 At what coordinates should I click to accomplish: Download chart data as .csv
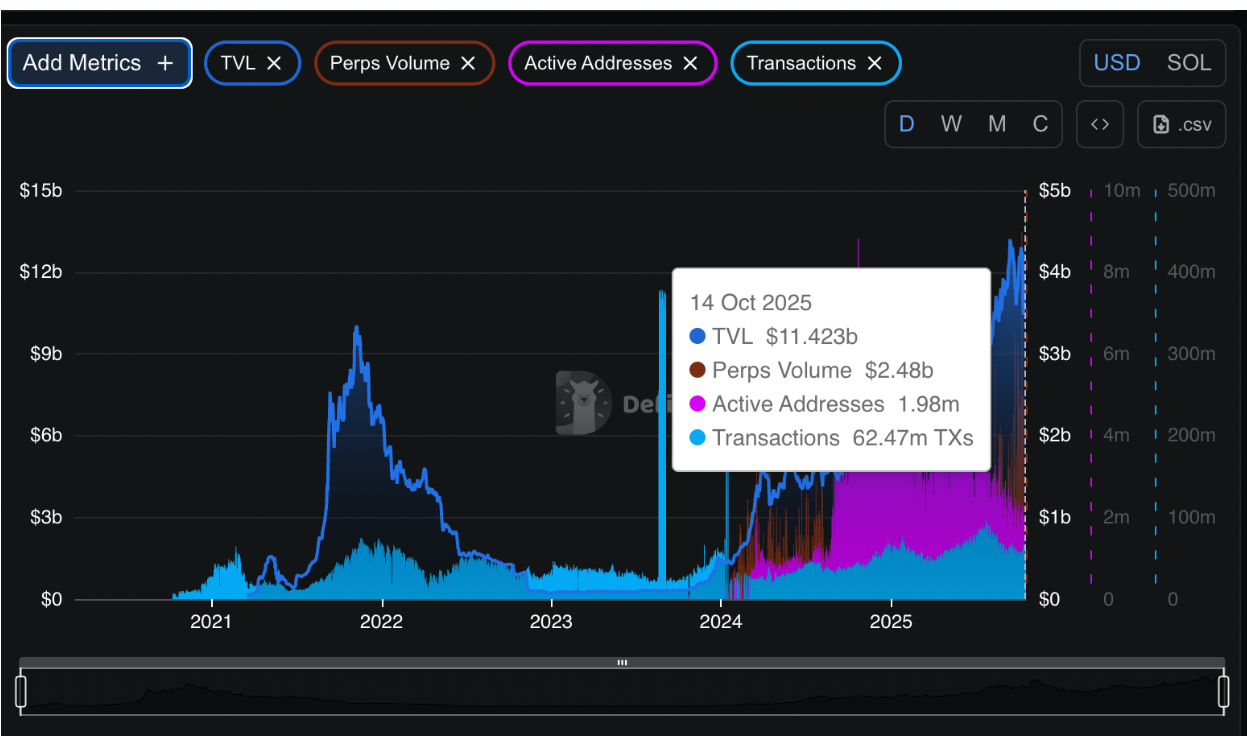pyautogui.click(x=1182, y=124)
